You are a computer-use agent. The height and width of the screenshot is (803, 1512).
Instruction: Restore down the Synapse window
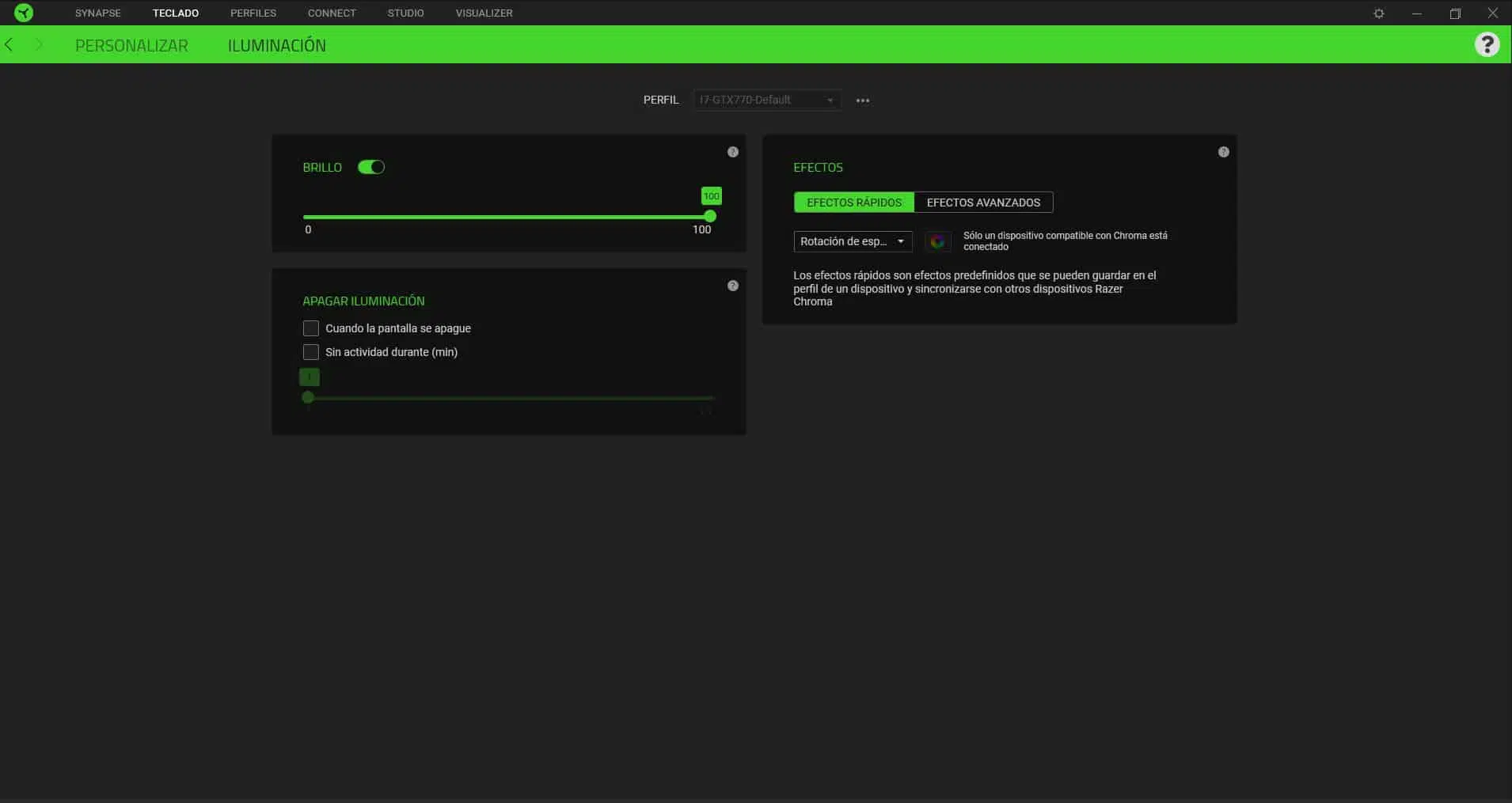tap(1455, 13)
